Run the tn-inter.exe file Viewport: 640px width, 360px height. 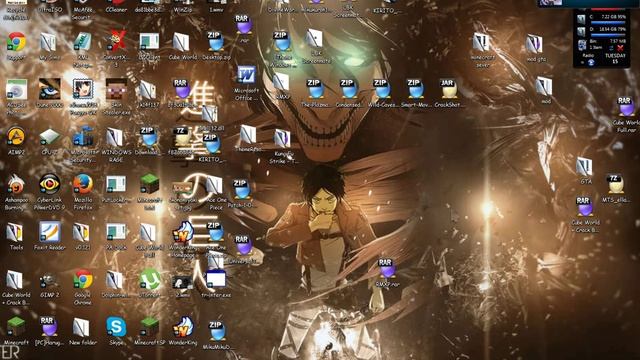coord(216,280)
